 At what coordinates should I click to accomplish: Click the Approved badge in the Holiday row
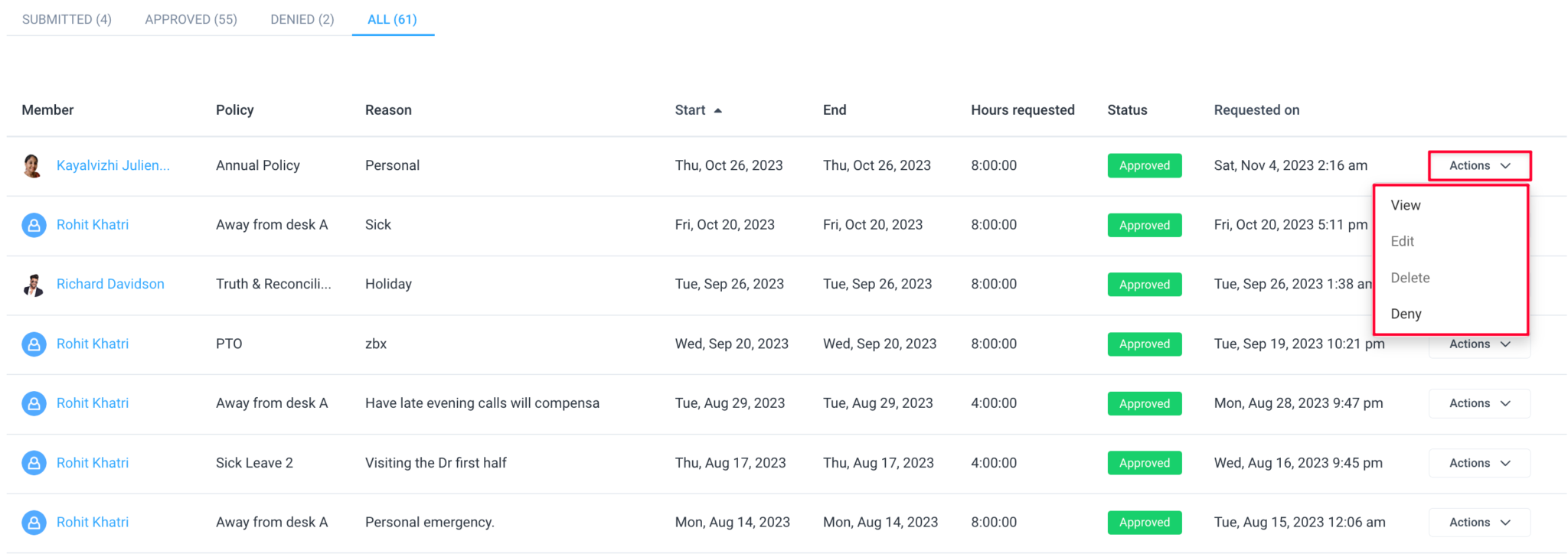pyautogui.click(x=1144, y=284)
